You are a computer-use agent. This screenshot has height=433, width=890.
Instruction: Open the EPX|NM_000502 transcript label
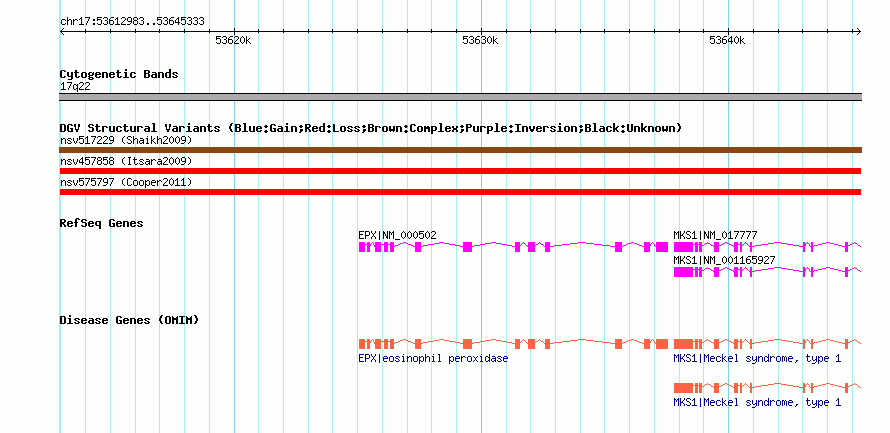[397, 235]
